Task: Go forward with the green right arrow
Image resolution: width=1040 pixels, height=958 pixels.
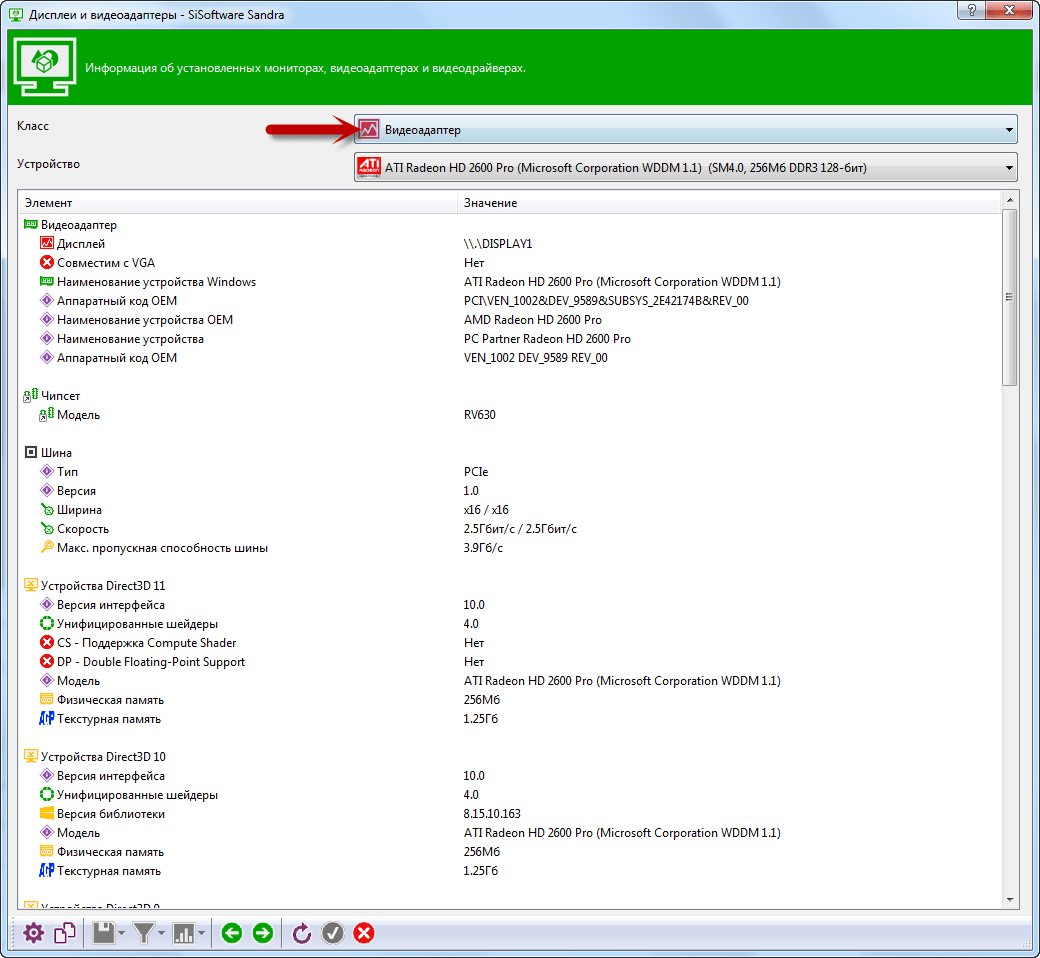Action: [263, 933]
